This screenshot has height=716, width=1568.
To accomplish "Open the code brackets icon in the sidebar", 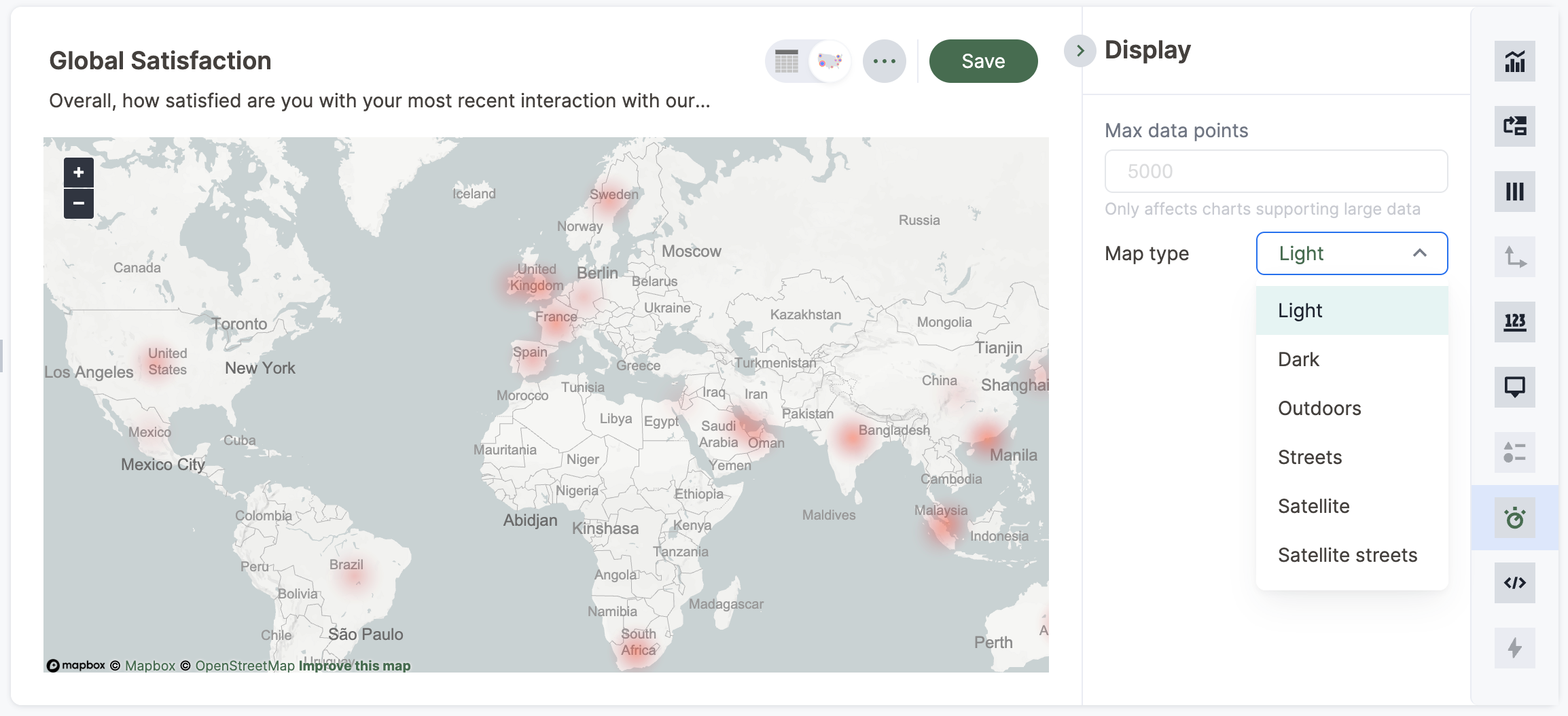I will [x=1514, y=583].
